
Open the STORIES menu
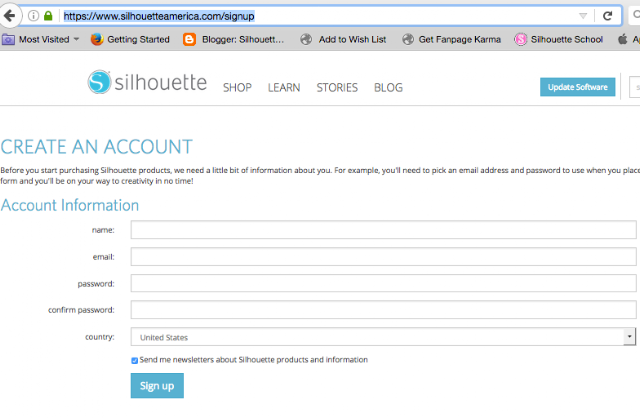click(337, 87)
